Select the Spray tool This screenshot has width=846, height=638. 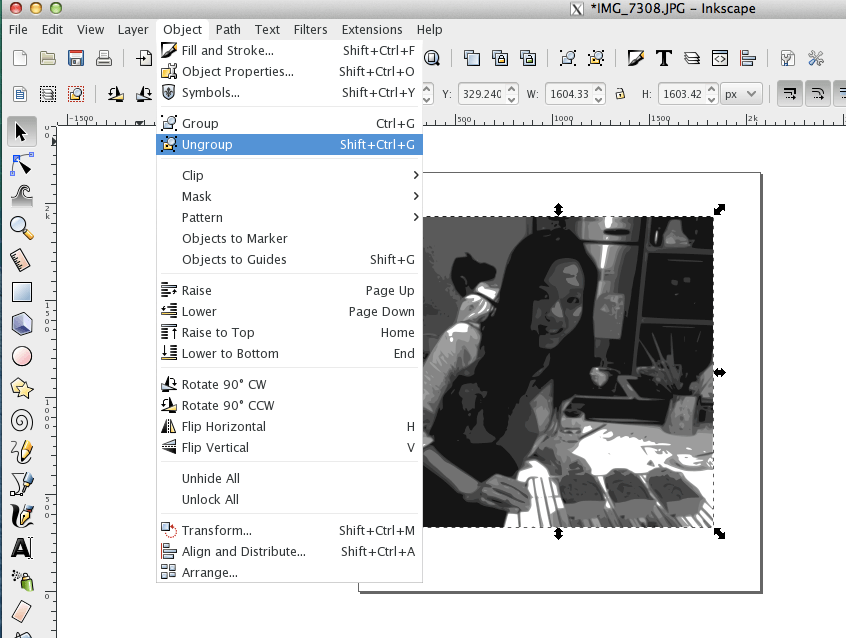tap(22, 580)
